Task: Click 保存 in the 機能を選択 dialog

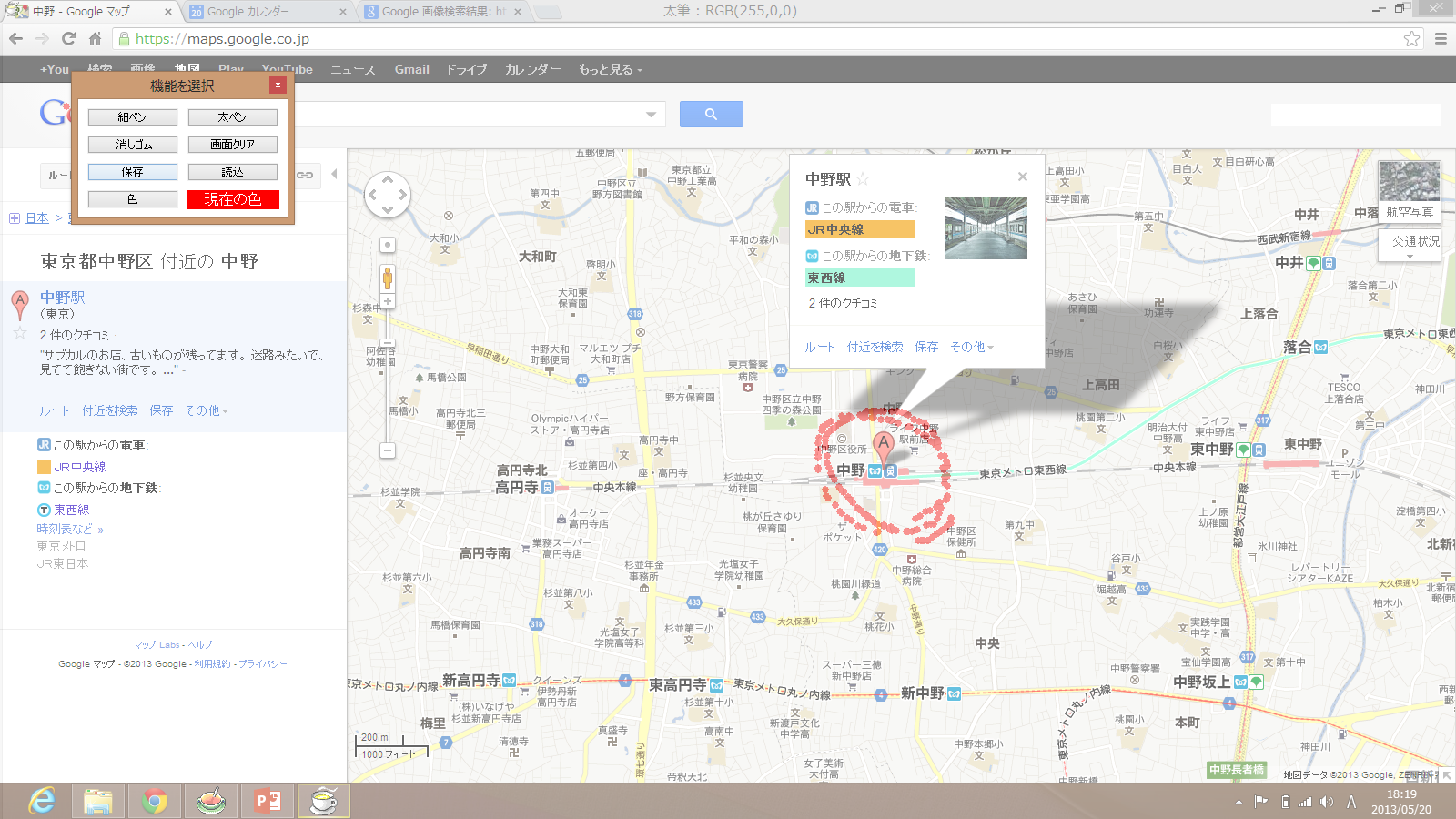Action: (x=133, y=172)
